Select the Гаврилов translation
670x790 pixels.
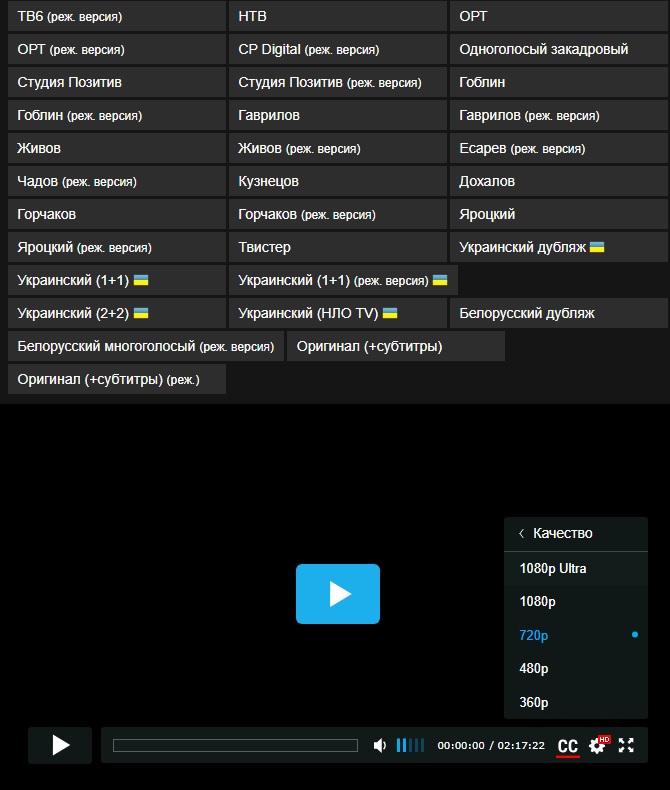coord(338,115)
